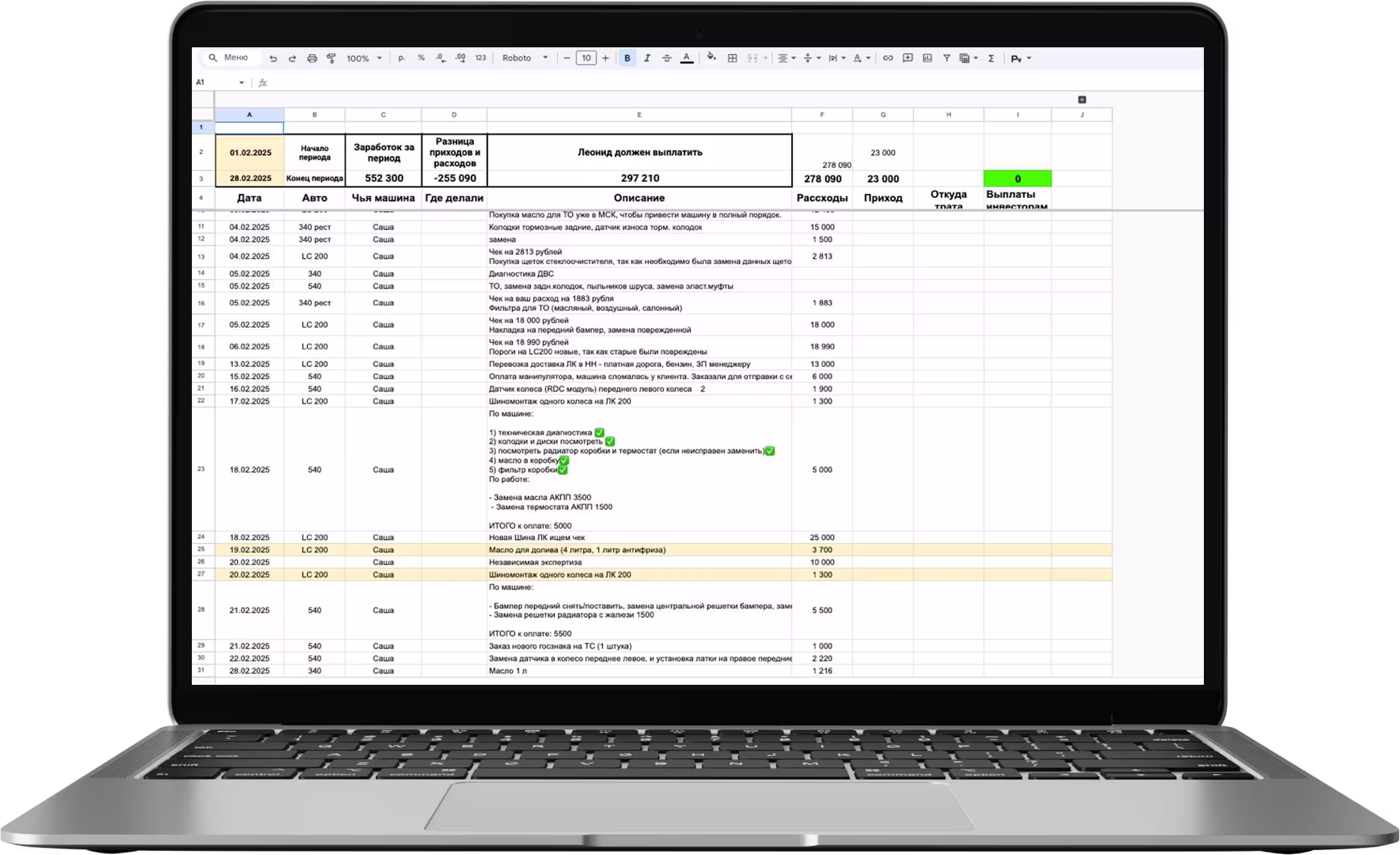Click the Независимая экспертиза cell
The height and width of the screenshot is (855, 1400).
(639, 562)
